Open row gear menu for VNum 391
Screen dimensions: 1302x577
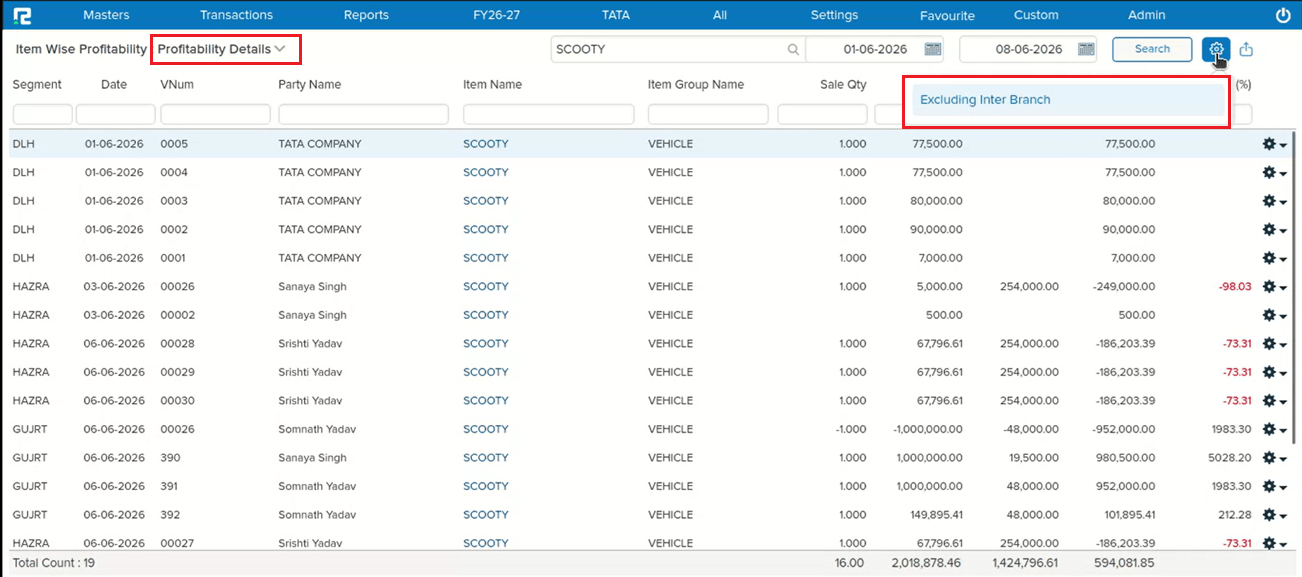tap(1274, 487)
